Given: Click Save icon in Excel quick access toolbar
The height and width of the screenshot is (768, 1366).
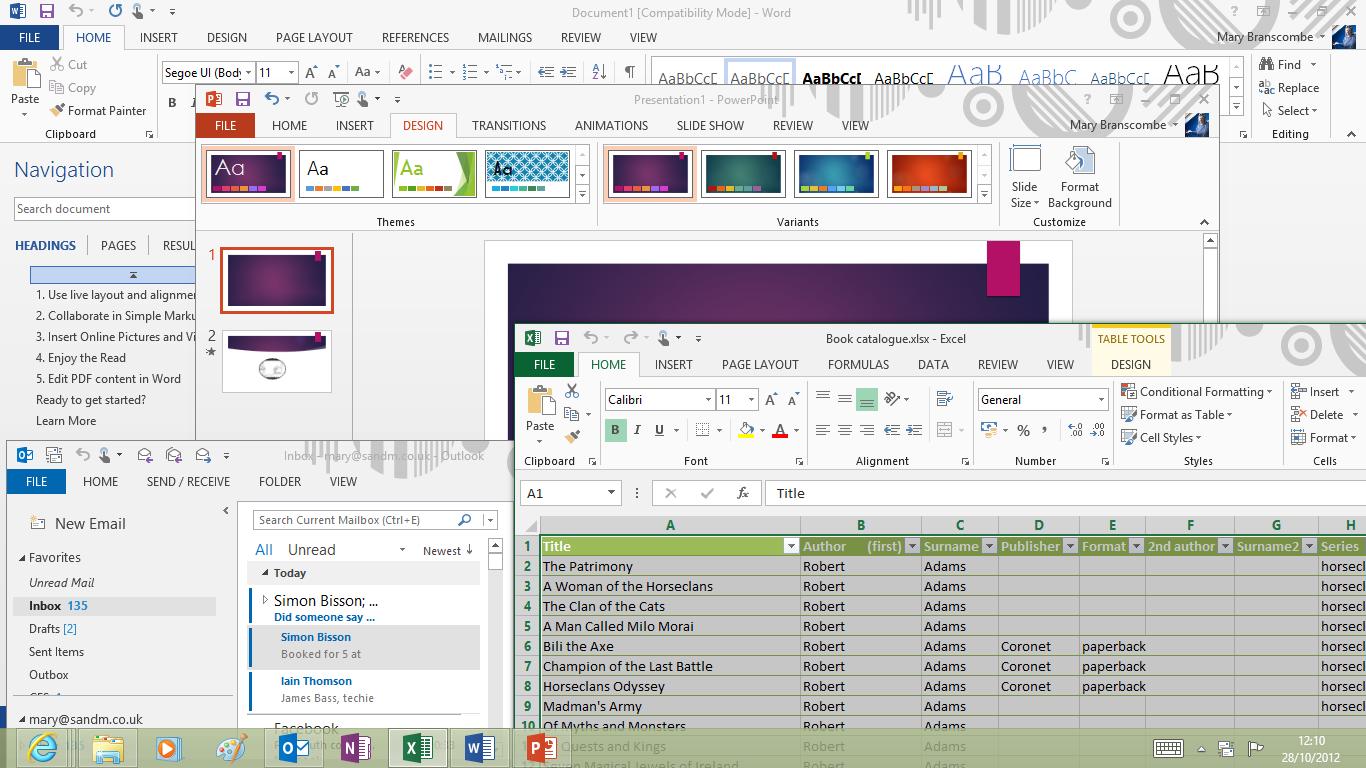Looking at the screenshot, I should [x=561, y=338].
